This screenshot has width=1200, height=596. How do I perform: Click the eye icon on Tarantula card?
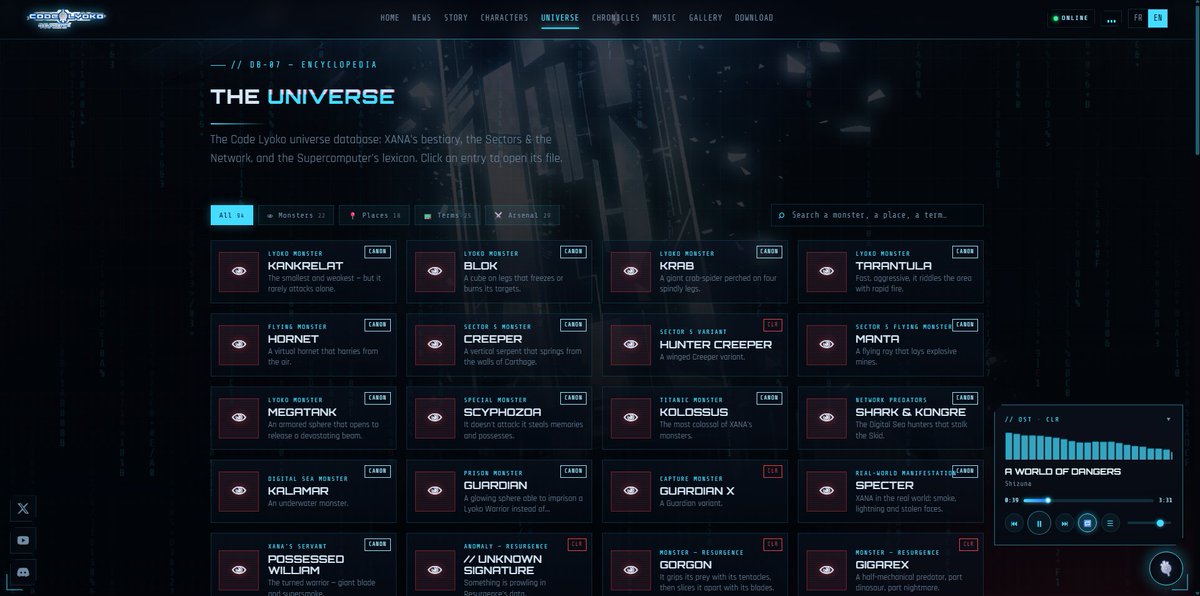click(827, 271)
